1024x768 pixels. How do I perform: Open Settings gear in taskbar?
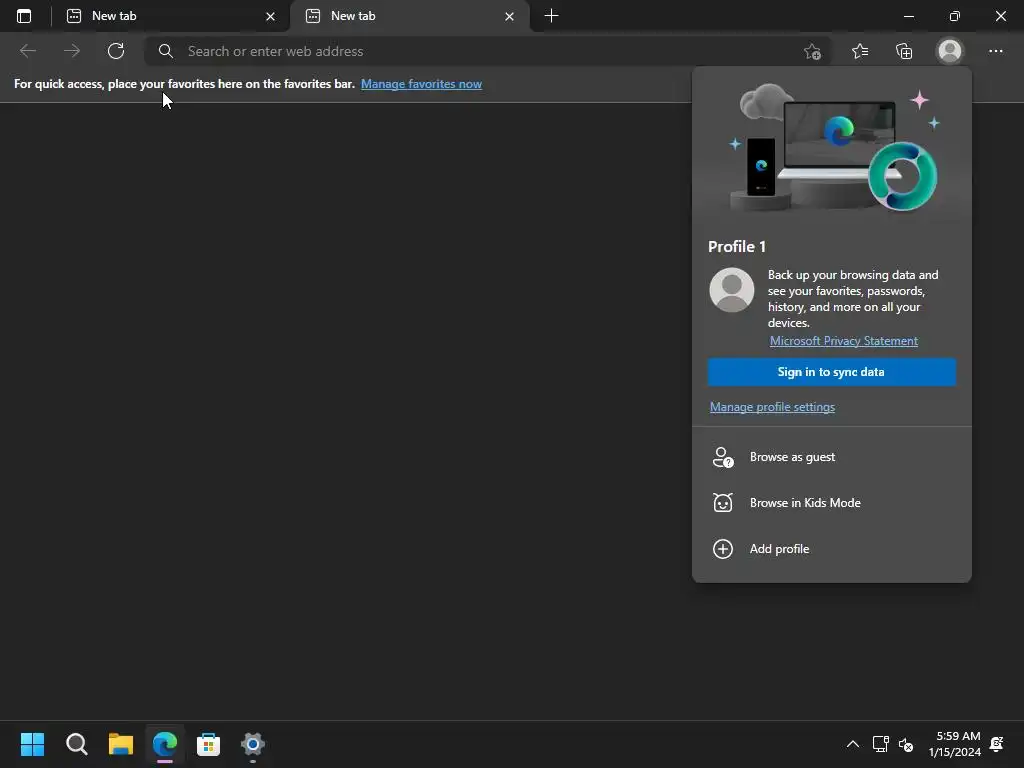point(253,744)
